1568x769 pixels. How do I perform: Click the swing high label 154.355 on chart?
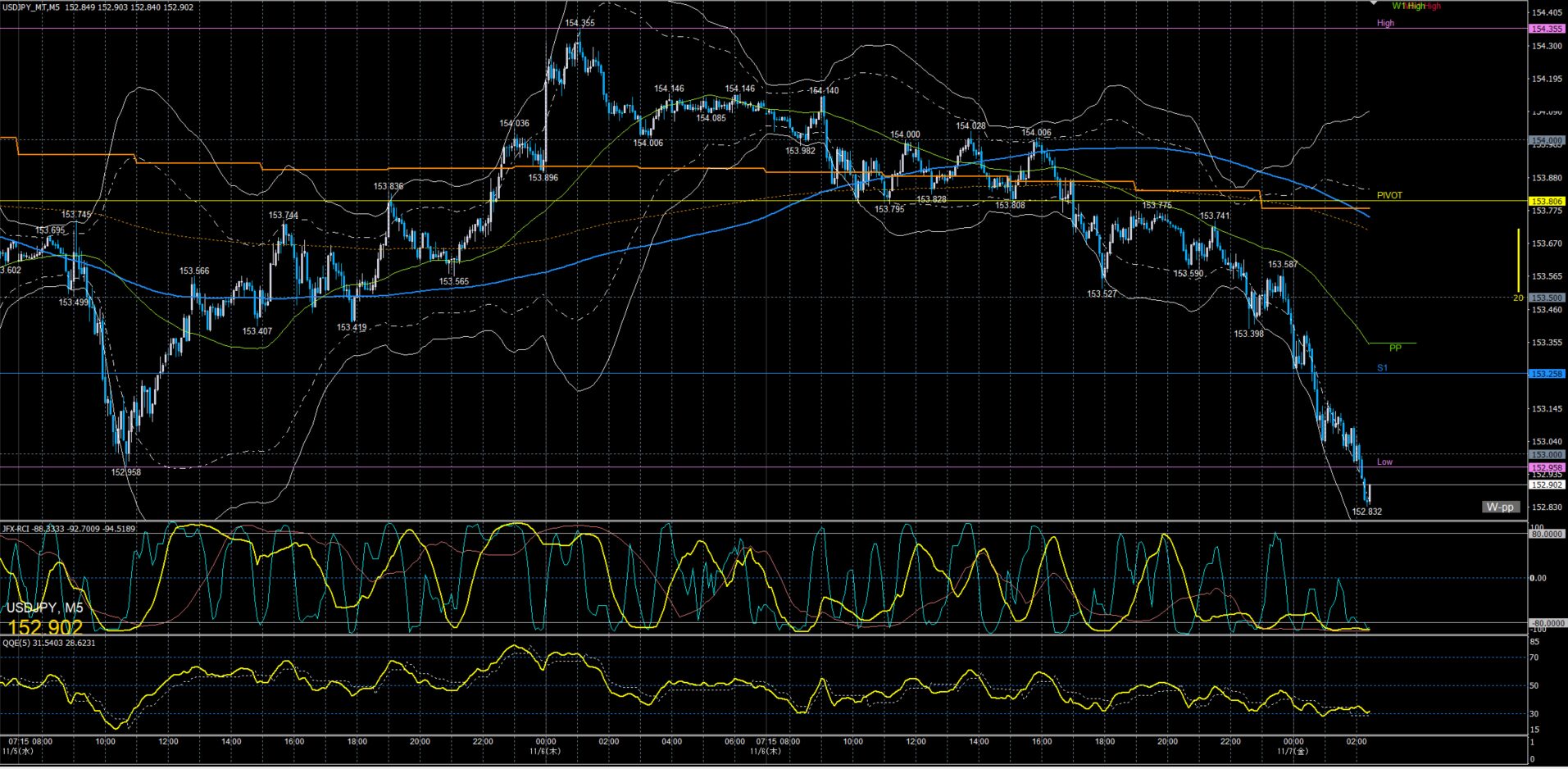click(579, 24)
